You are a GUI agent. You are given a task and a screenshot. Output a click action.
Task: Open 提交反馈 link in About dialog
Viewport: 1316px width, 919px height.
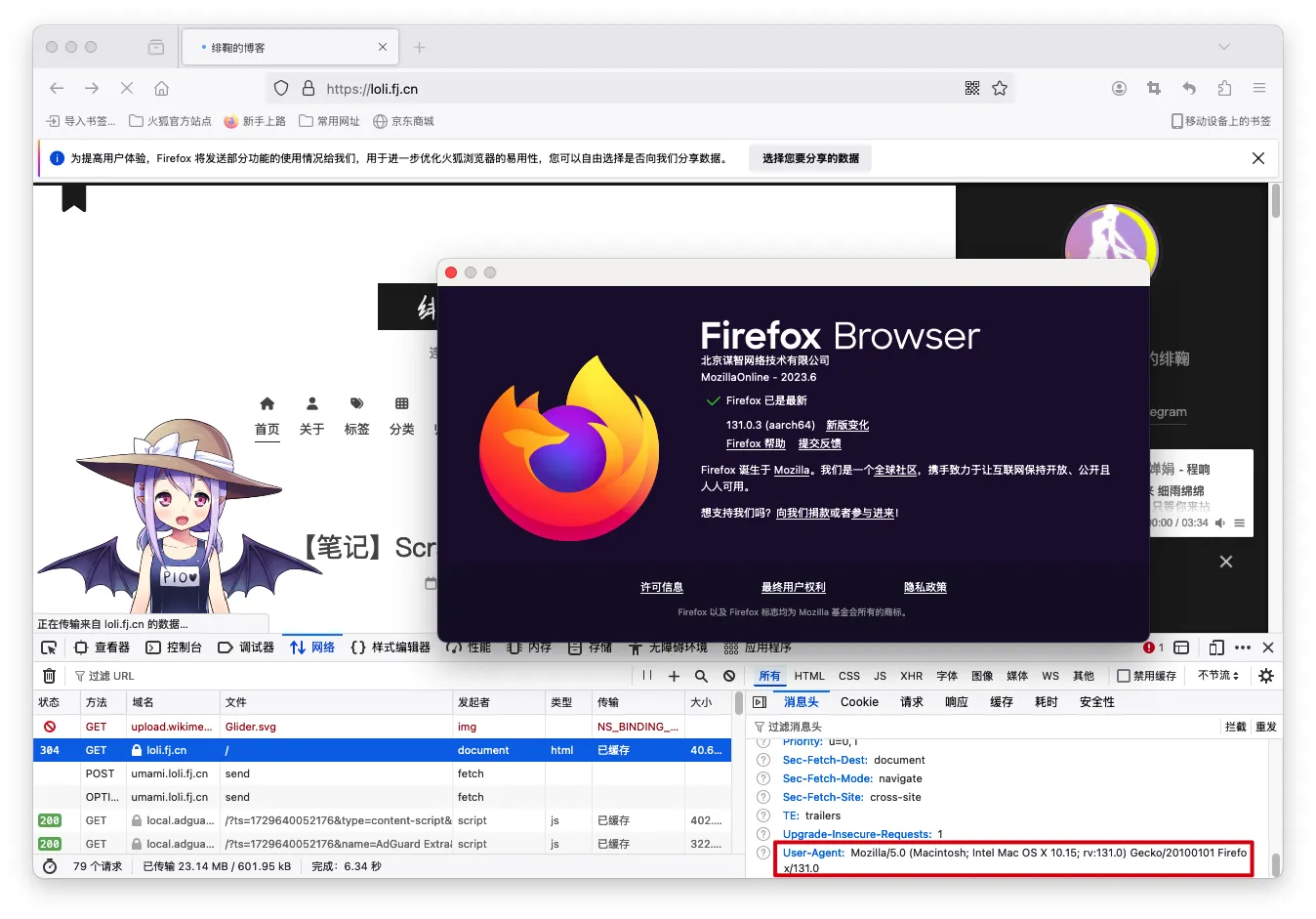click(820, 443)
